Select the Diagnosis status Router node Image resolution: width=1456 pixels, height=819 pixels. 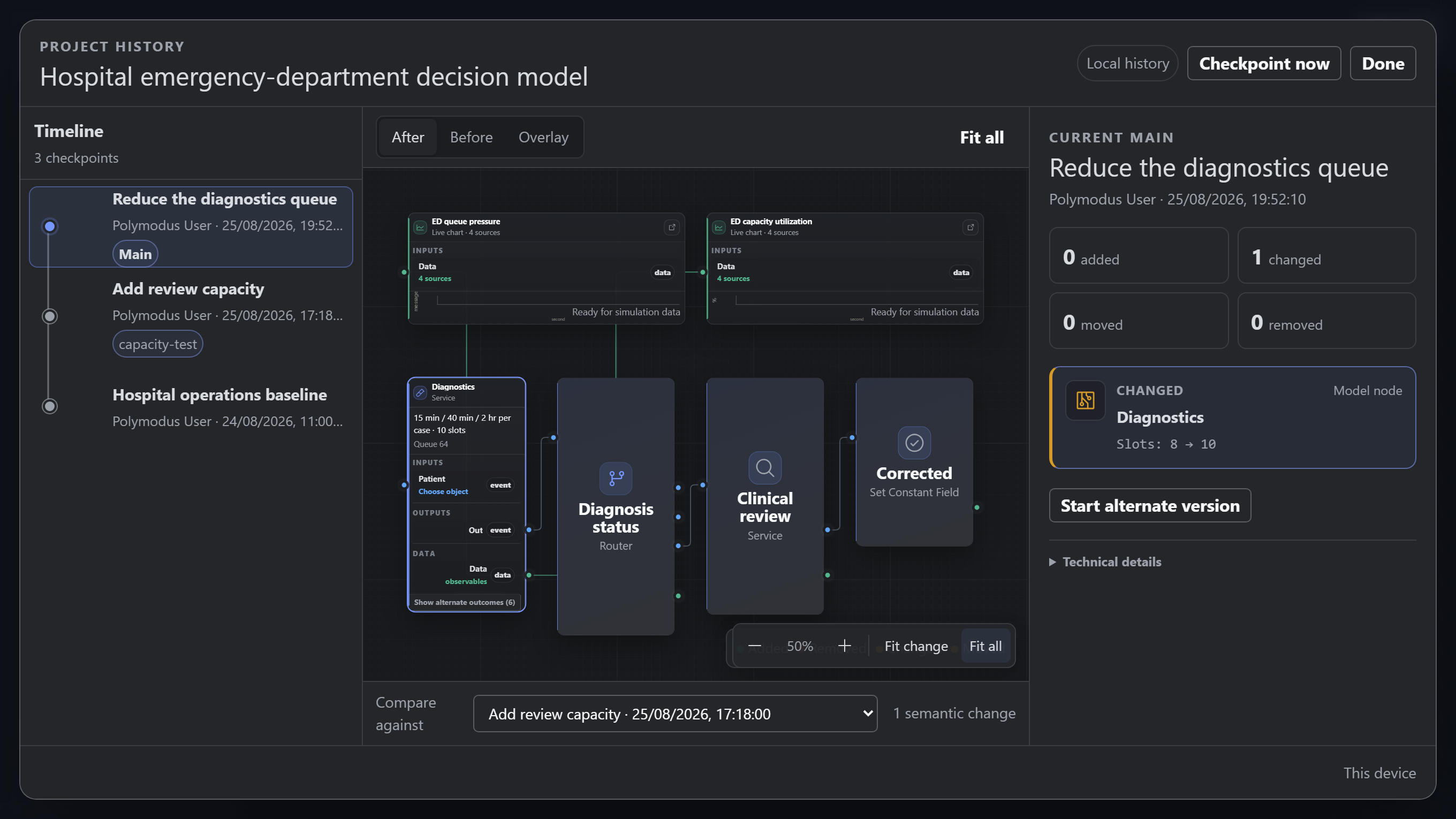coord(616,506)
